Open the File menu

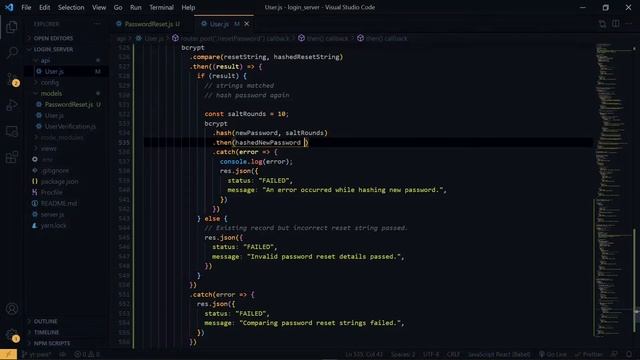26,7
